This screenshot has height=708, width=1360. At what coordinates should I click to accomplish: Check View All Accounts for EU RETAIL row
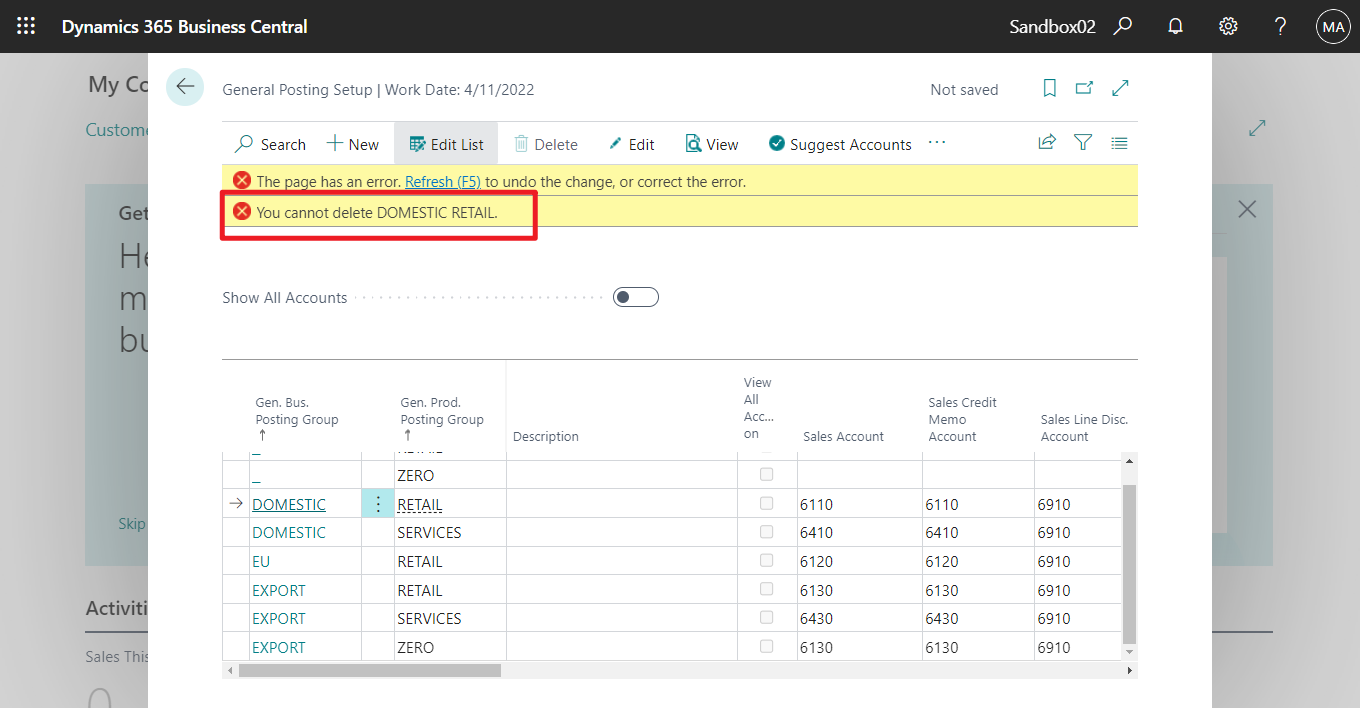(767, 561)
